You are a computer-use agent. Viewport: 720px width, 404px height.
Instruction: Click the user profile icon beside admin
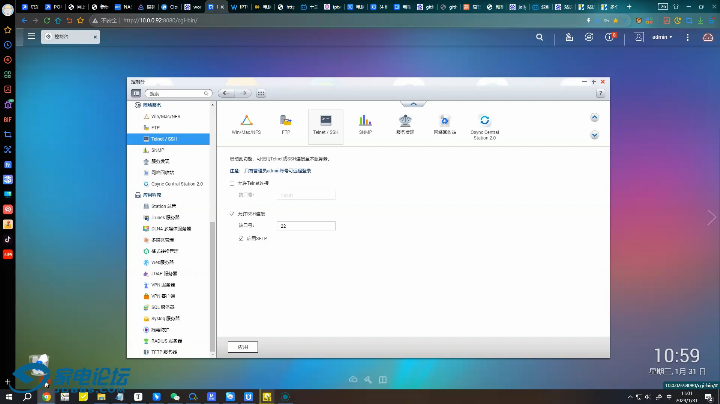tap(639, 37)
